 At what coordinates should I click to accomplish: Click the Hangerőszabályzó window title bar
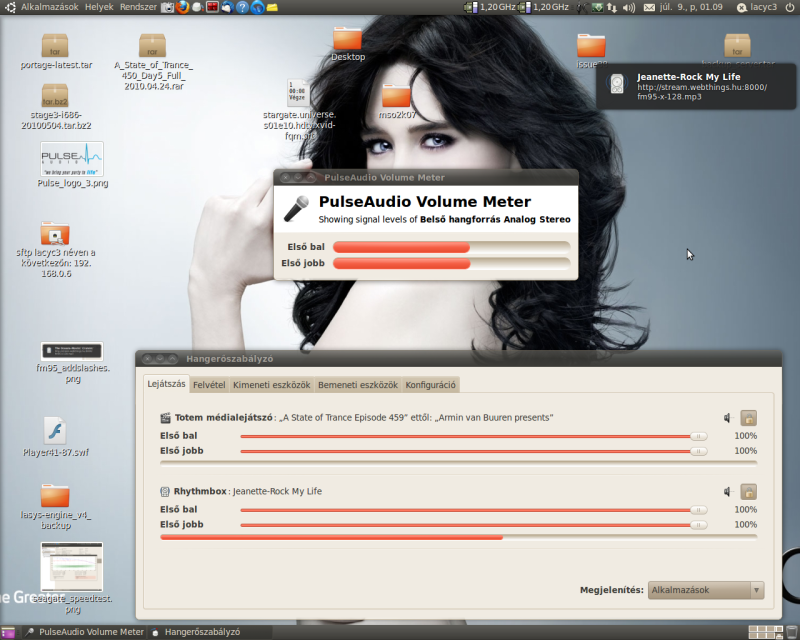(x=458, y=359)
